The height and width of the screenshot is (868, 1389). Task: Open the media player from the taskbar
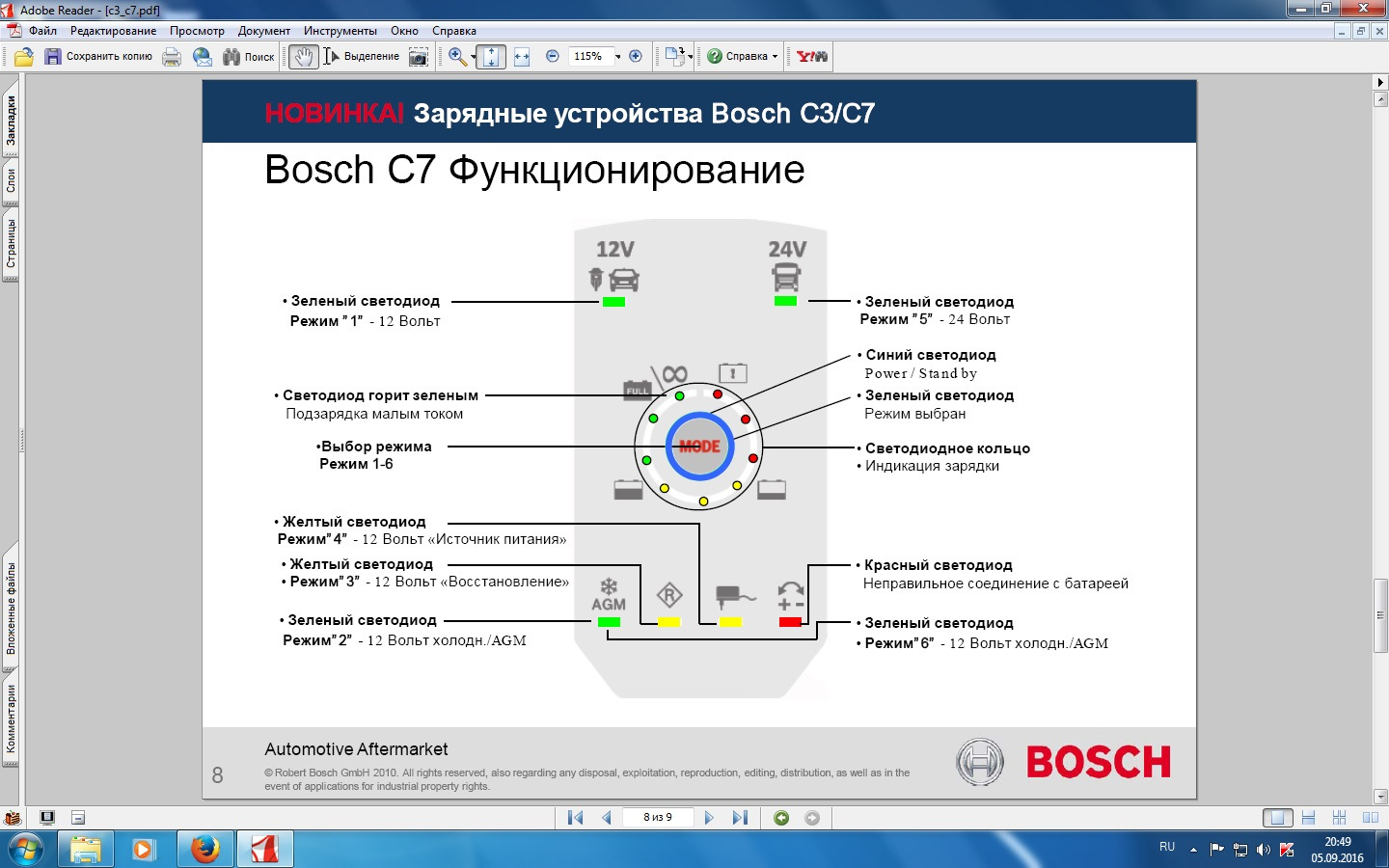pyautogui.click(x=145, y=850)
